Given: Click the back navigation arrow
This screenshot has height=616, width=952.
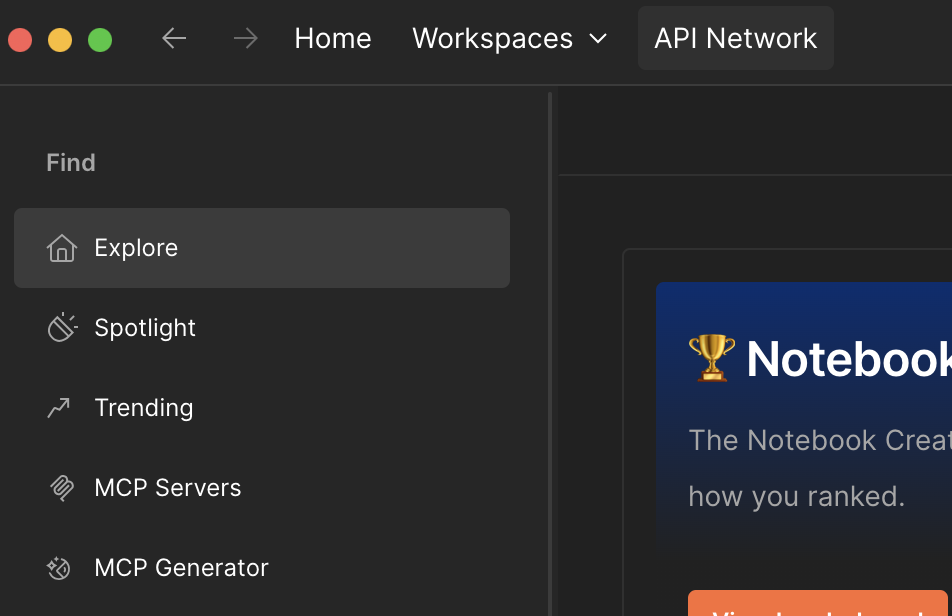Looking at the screenshot, I should point(174,39).
